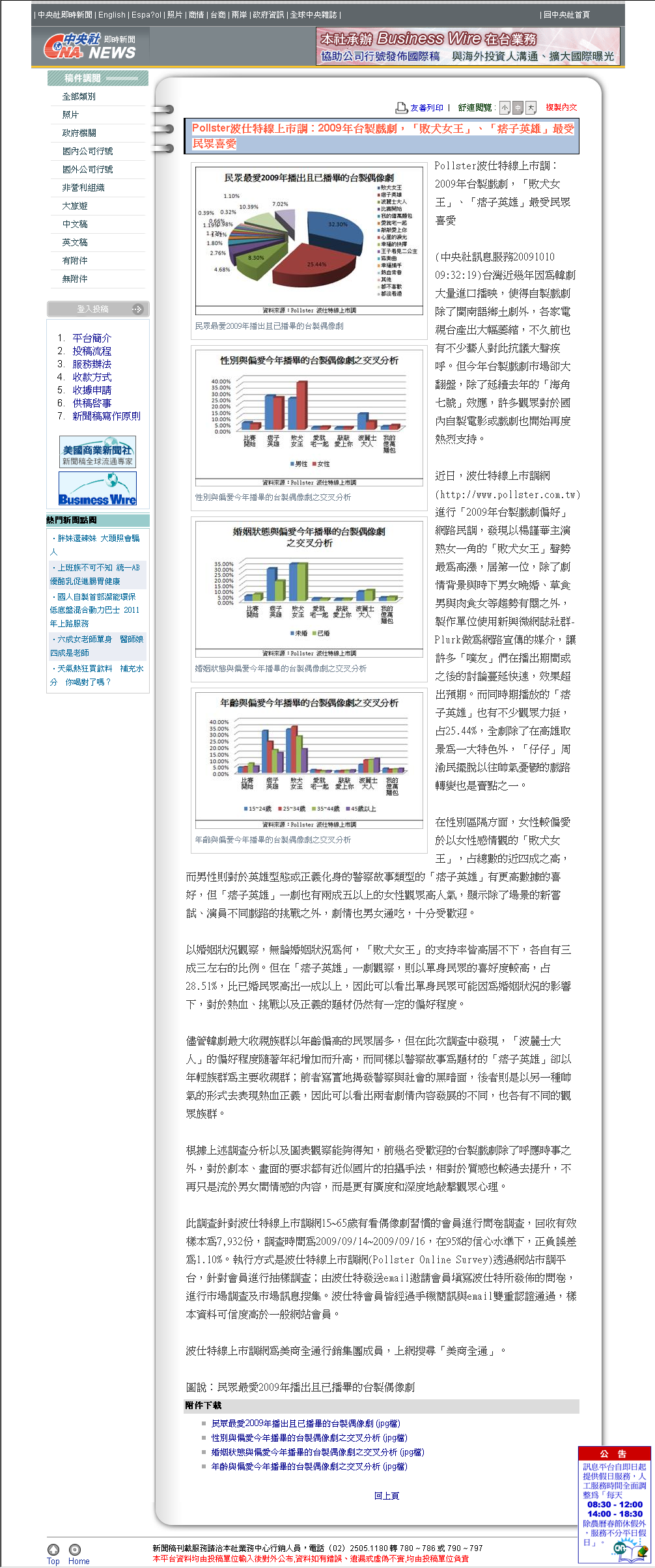Select the small (小) font size button
Screen dimensions: 655x1568
pyautogui.click(x=505, y=107)
